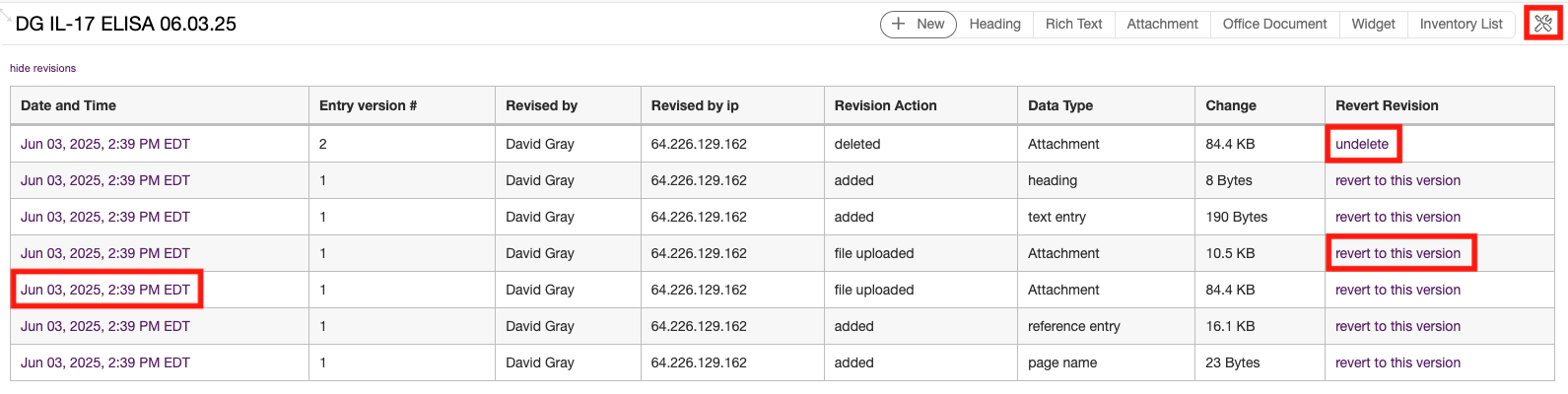The image size is (1568, 394).
Task: Revert to the heading revision version
Action: [x=1398, y=180]
